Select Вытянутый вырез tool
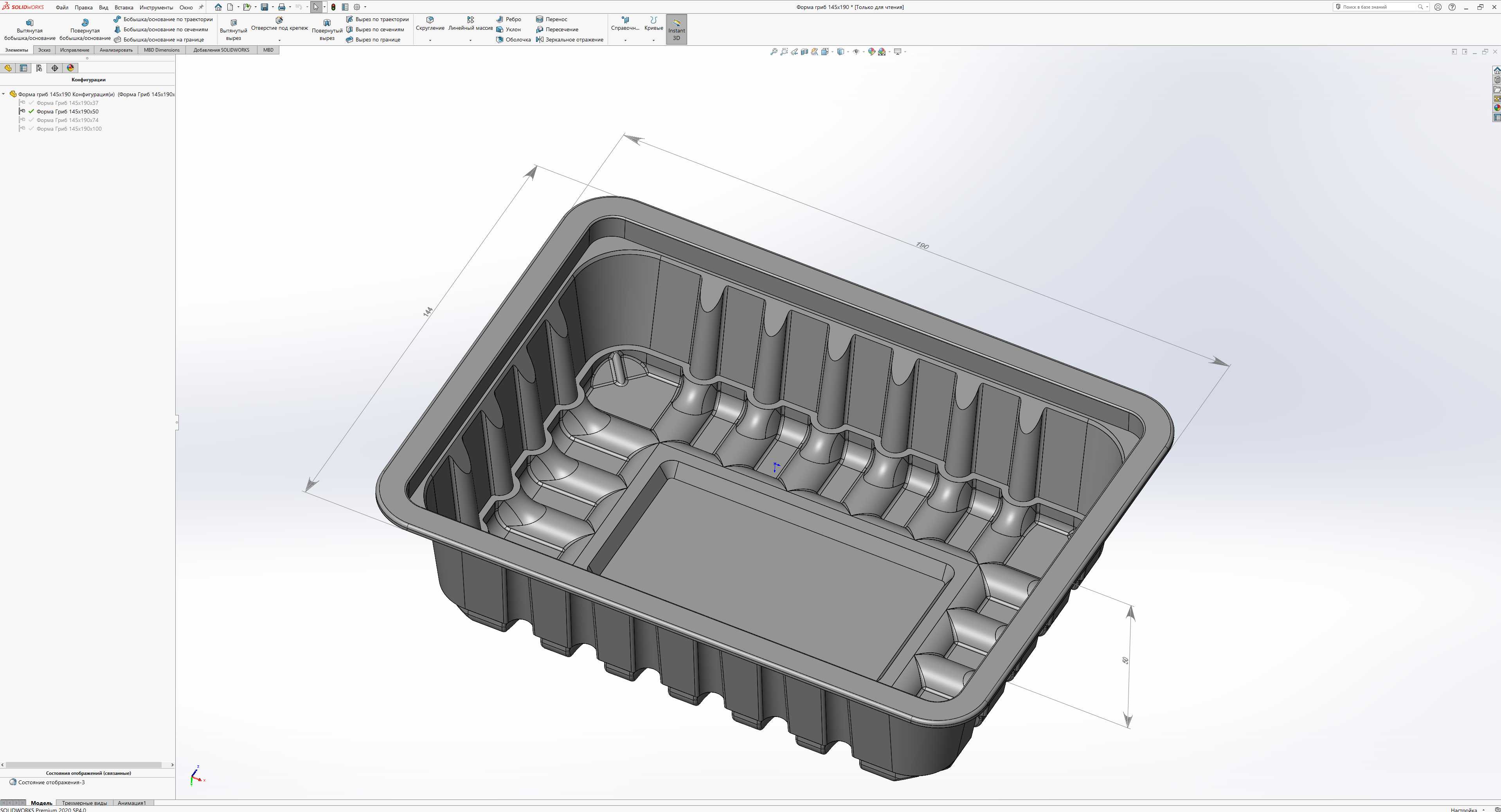This screenshot has width=1501, height=812. tap(233, 30)
